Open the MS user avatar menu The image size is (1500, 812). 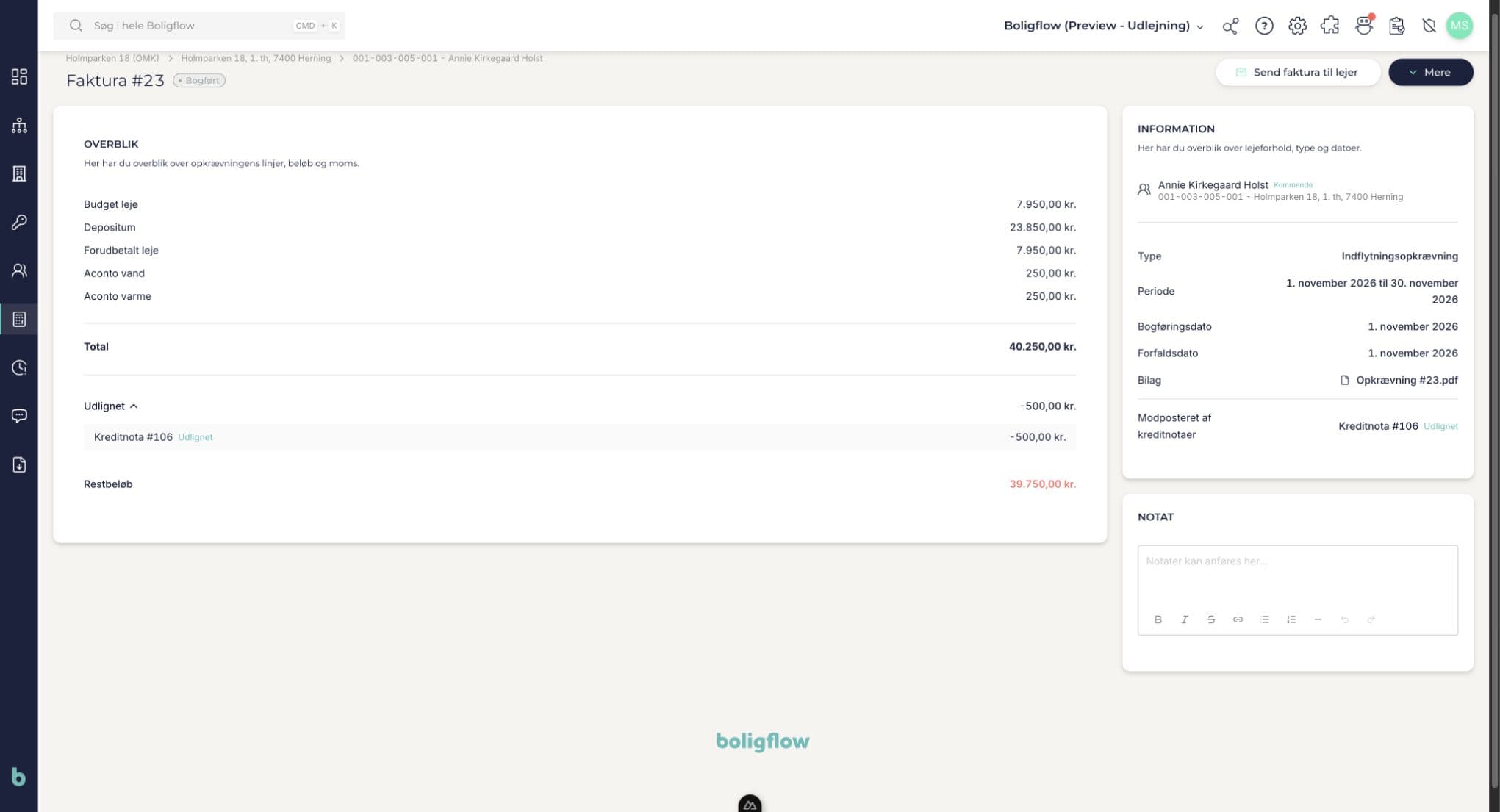tap(1460, 26)
